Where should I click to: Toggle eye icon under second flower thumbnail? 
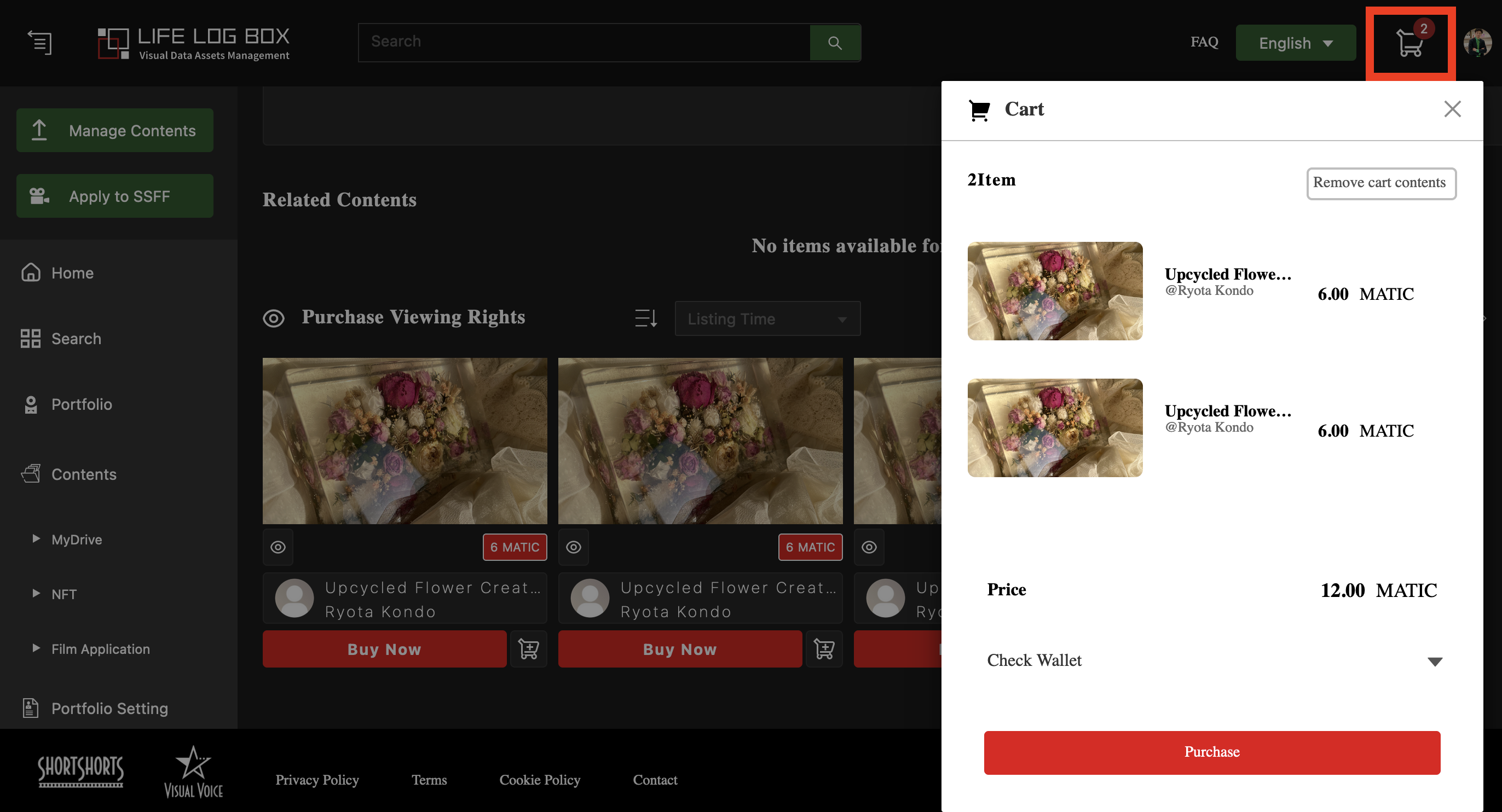[x=574, y=547]
